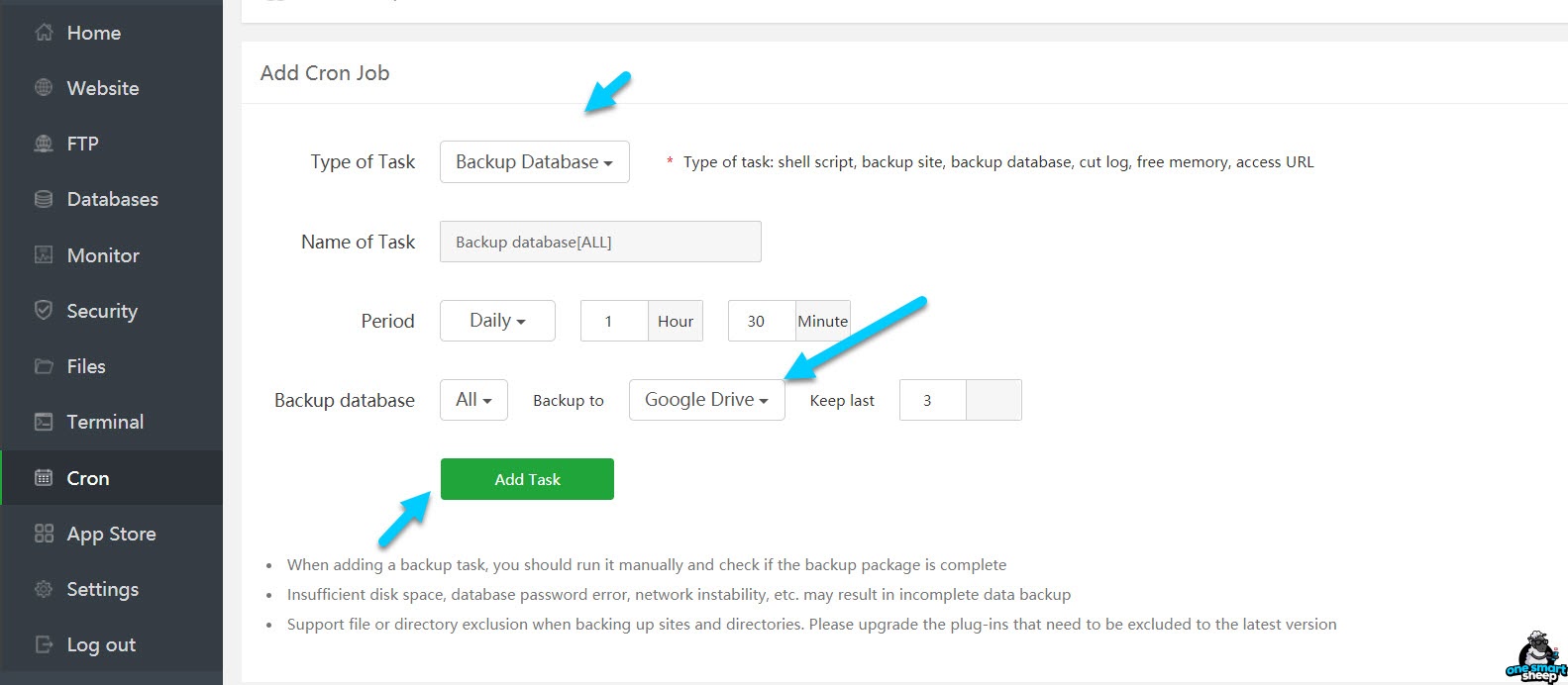The image size is (1568, 685).
Task: Navigate to Databases
Action: pos(113,199)
